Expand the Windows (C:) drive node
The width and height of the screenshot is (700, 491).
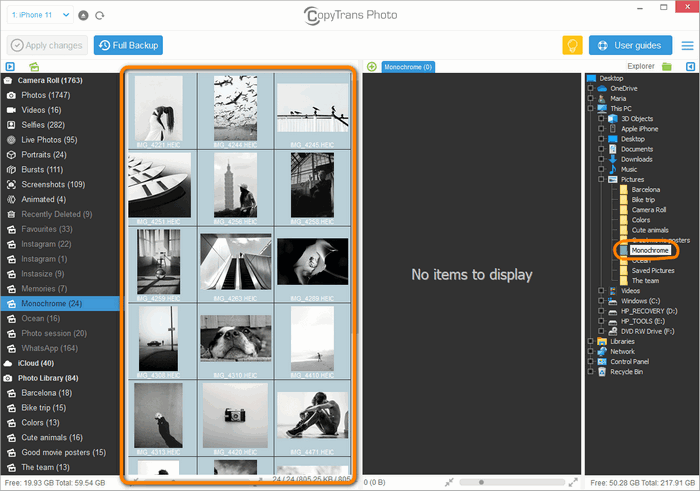[601, 301]
